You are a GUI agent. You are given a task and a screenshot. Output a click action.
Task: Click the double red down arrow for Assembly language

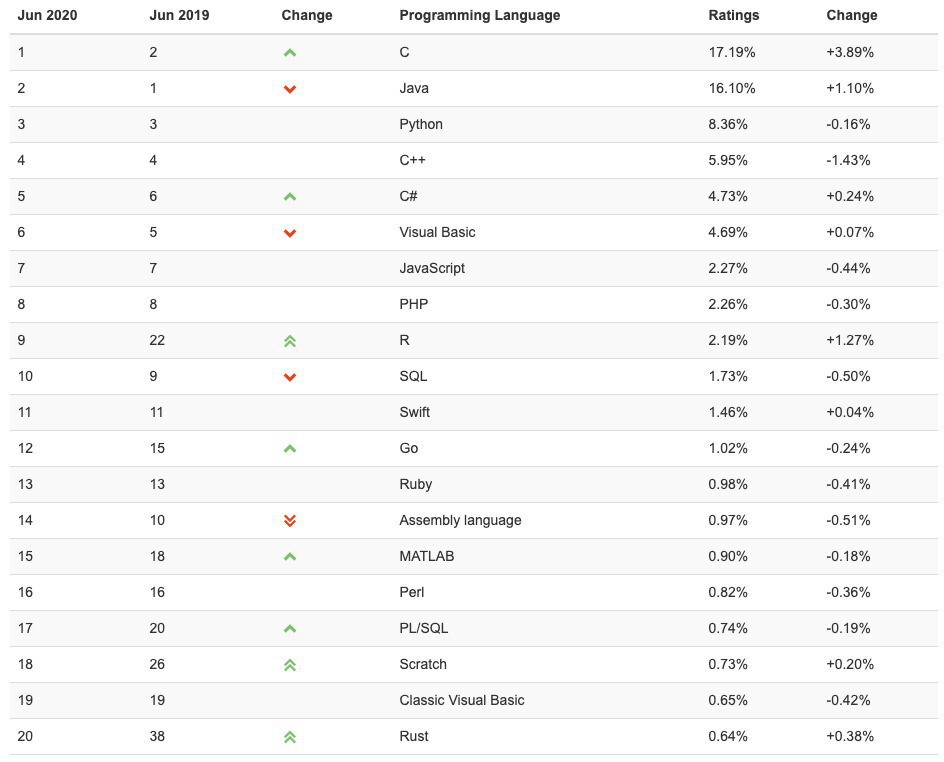tap(290, 521)
